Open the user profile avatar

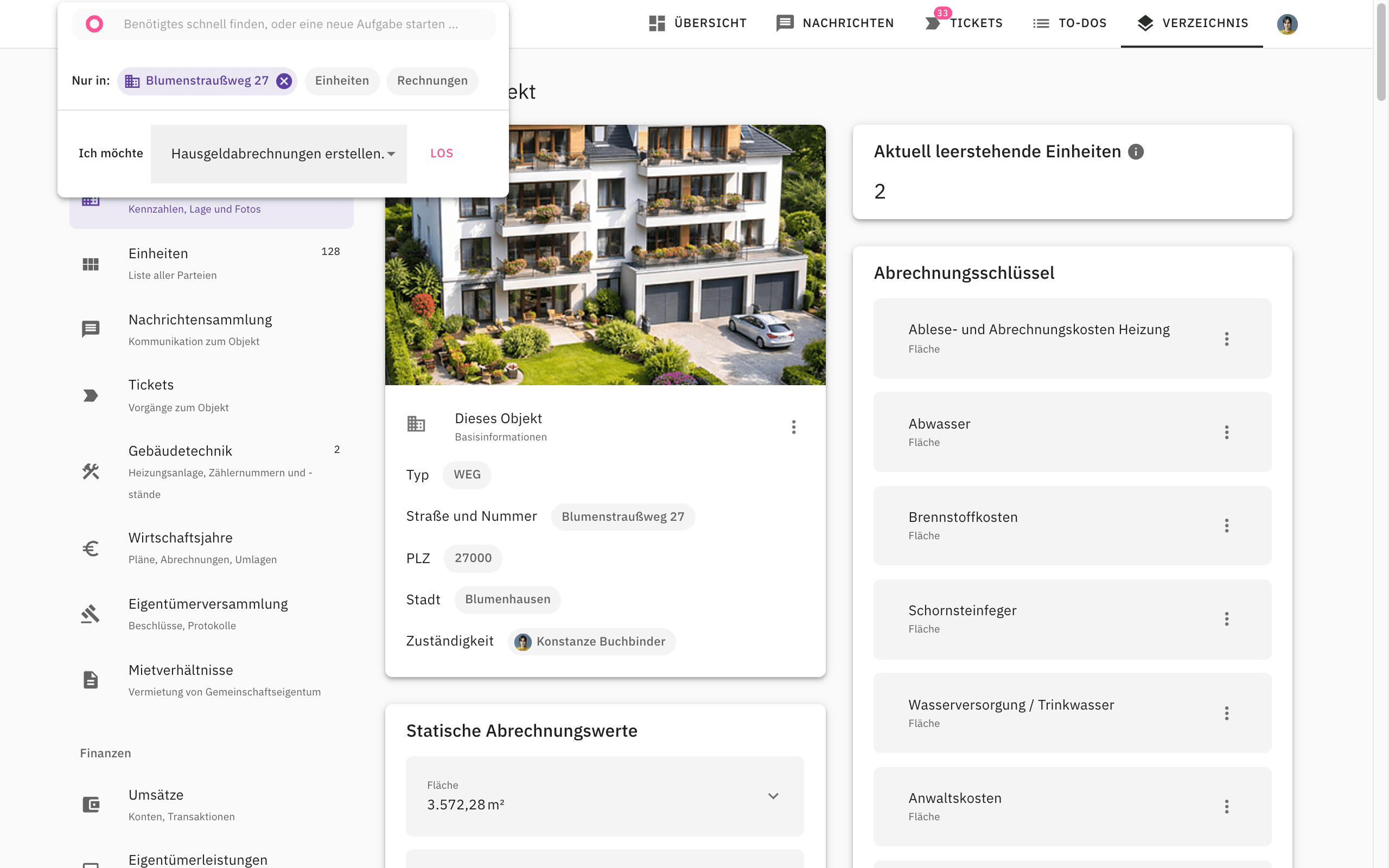click(1287, 23)
